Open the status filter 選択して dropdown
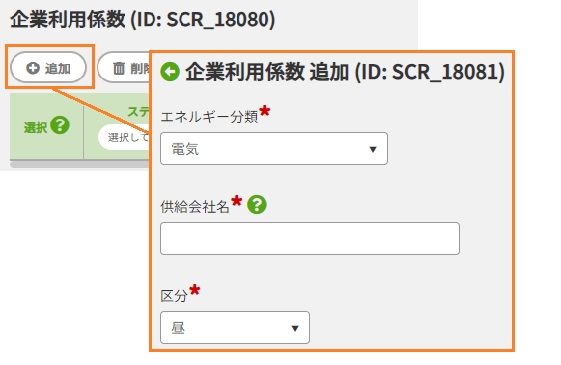Screen dimensions: 561x365 (124, 137)
